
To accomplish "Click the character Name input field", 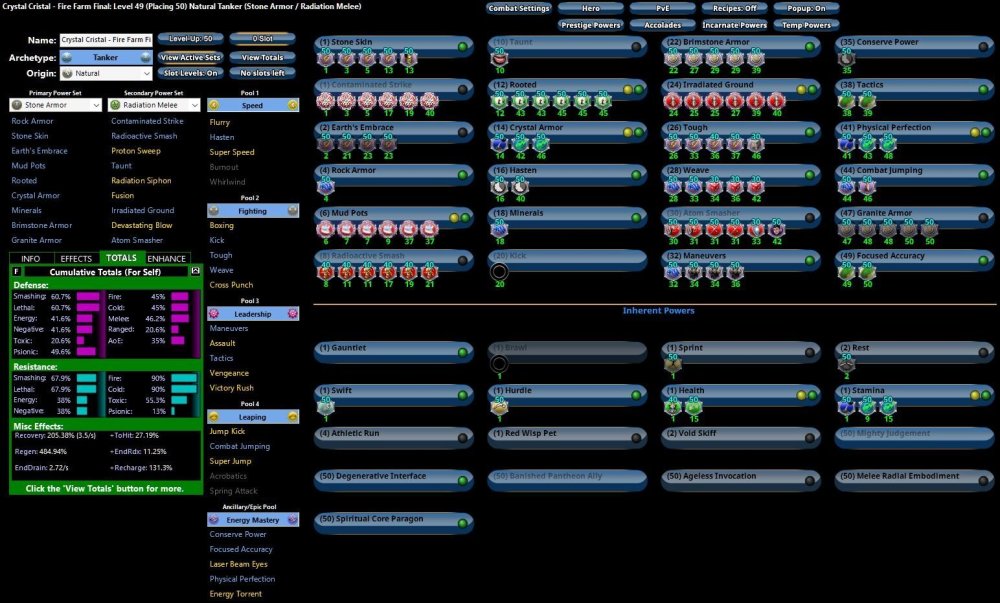I will (x=106, y=40).
